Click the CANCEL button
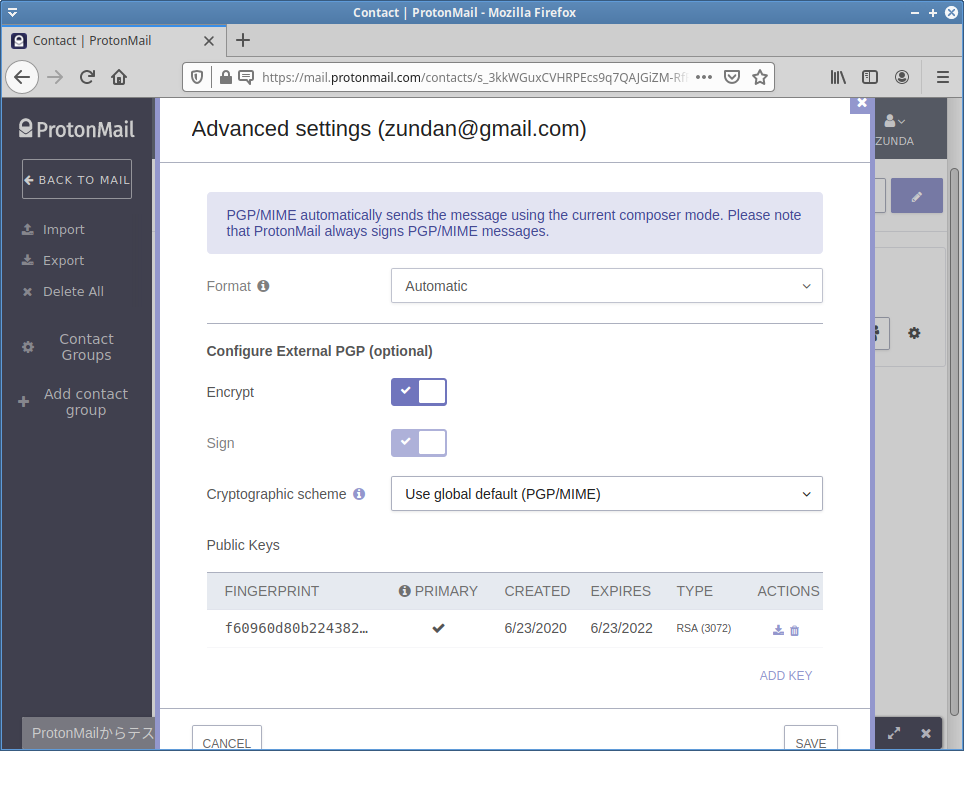This screenshot has height=808, width=964. 227,739
